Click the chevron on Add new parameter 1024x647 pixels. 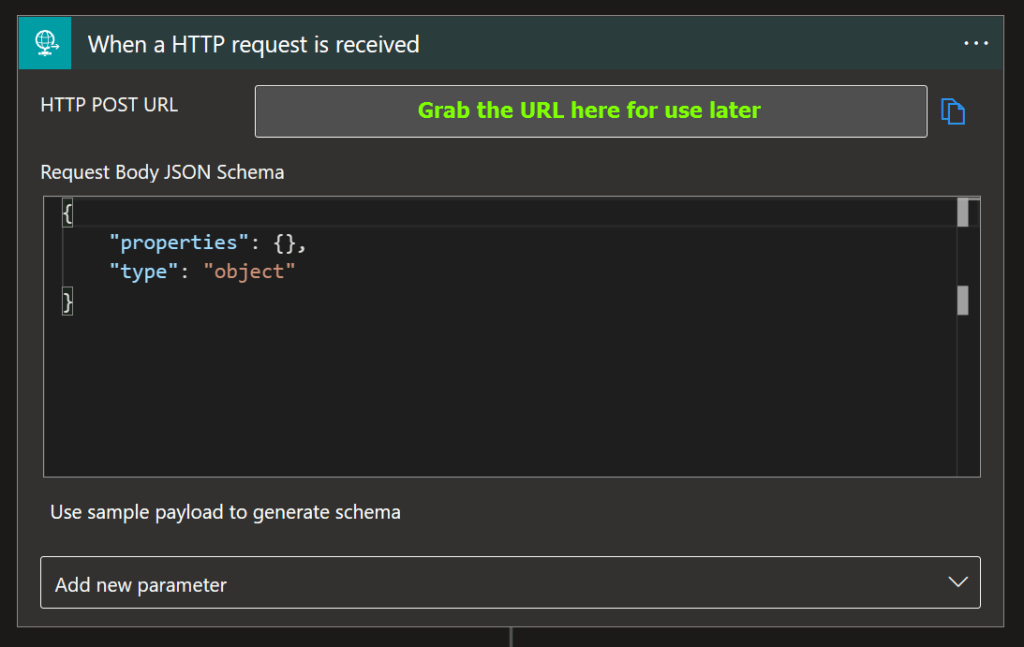click(957, 583)
